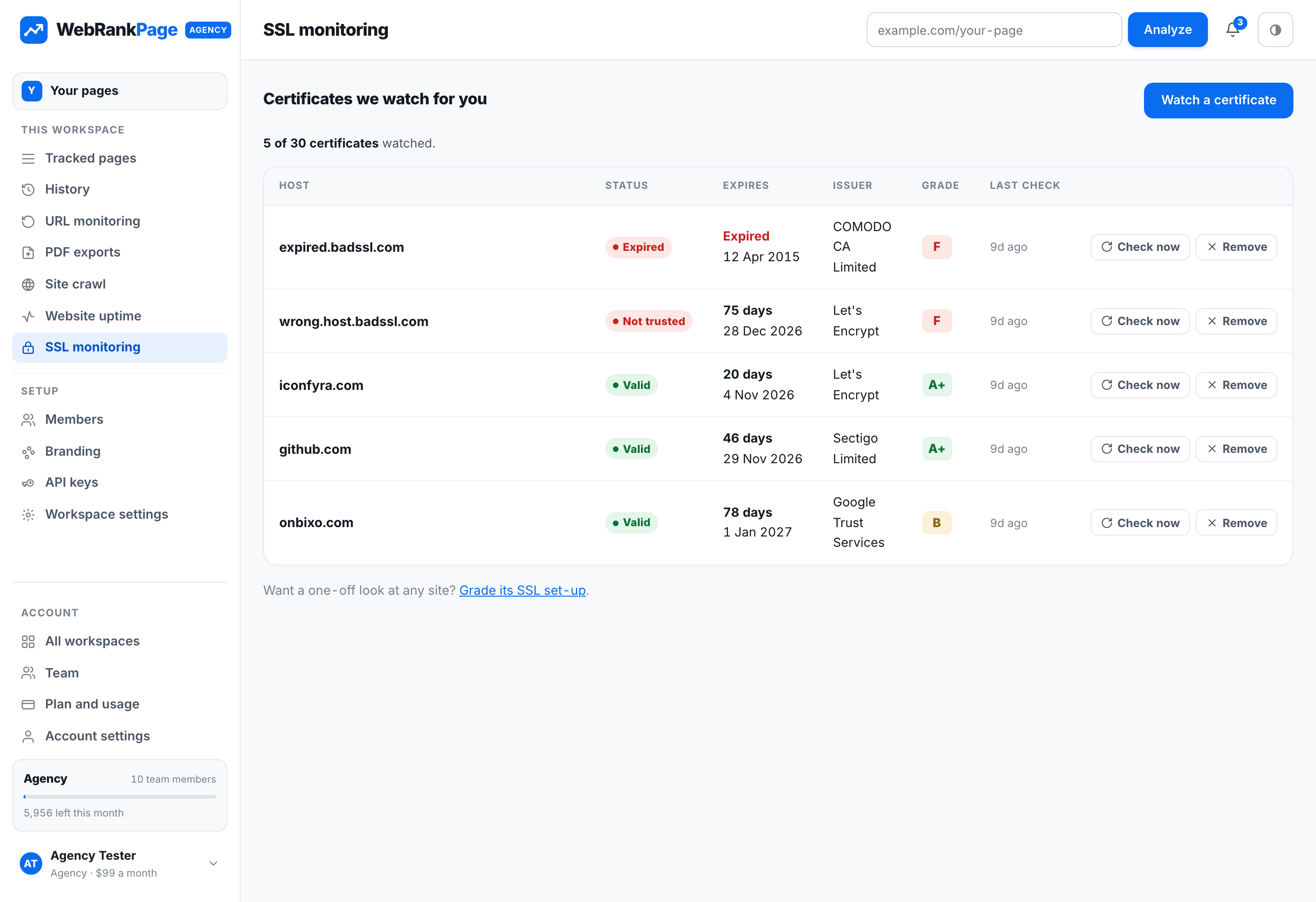This screenshot has height=902, width=1316.
Task: Go to Branding settings
Action: 119,451
